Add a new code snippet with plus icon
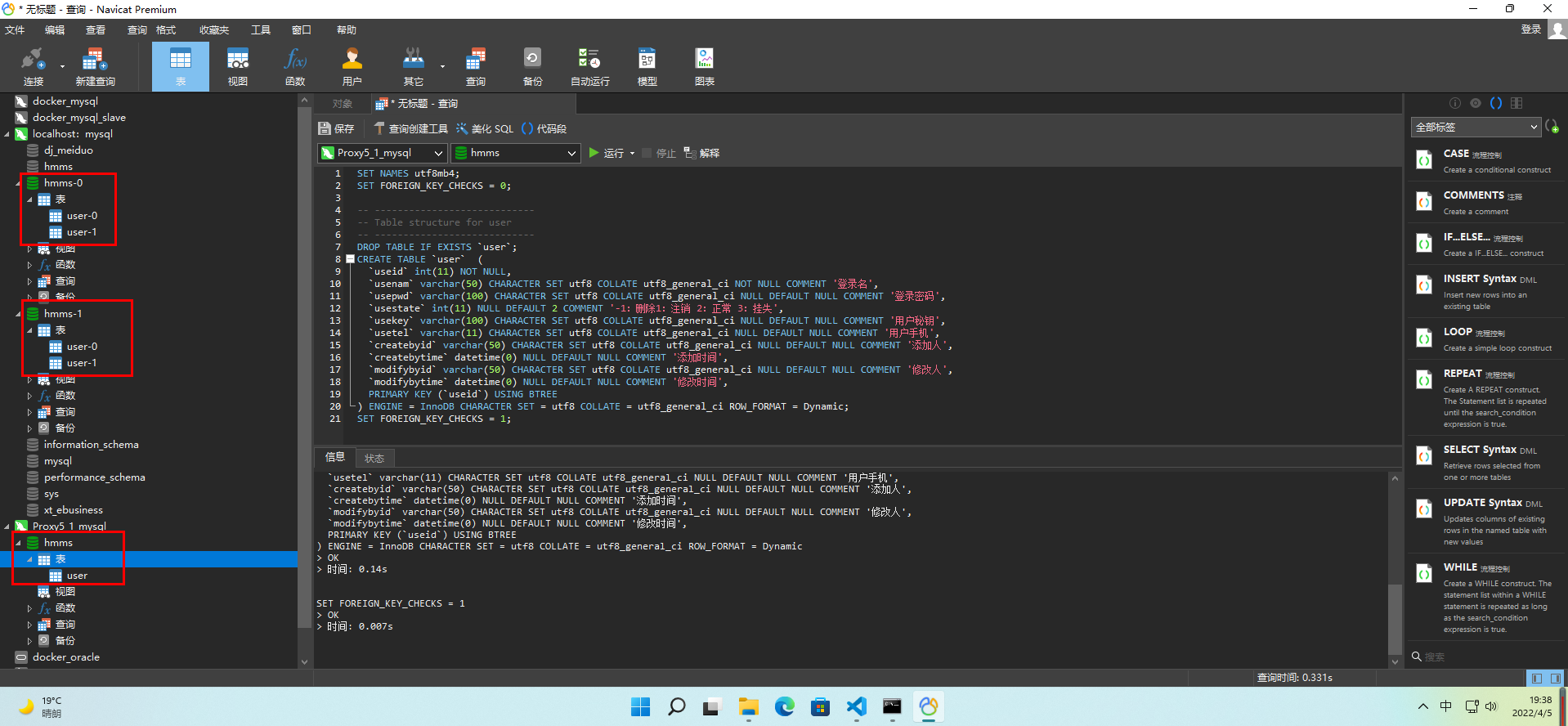The image size is (1568, 726). click(1552, 127)
